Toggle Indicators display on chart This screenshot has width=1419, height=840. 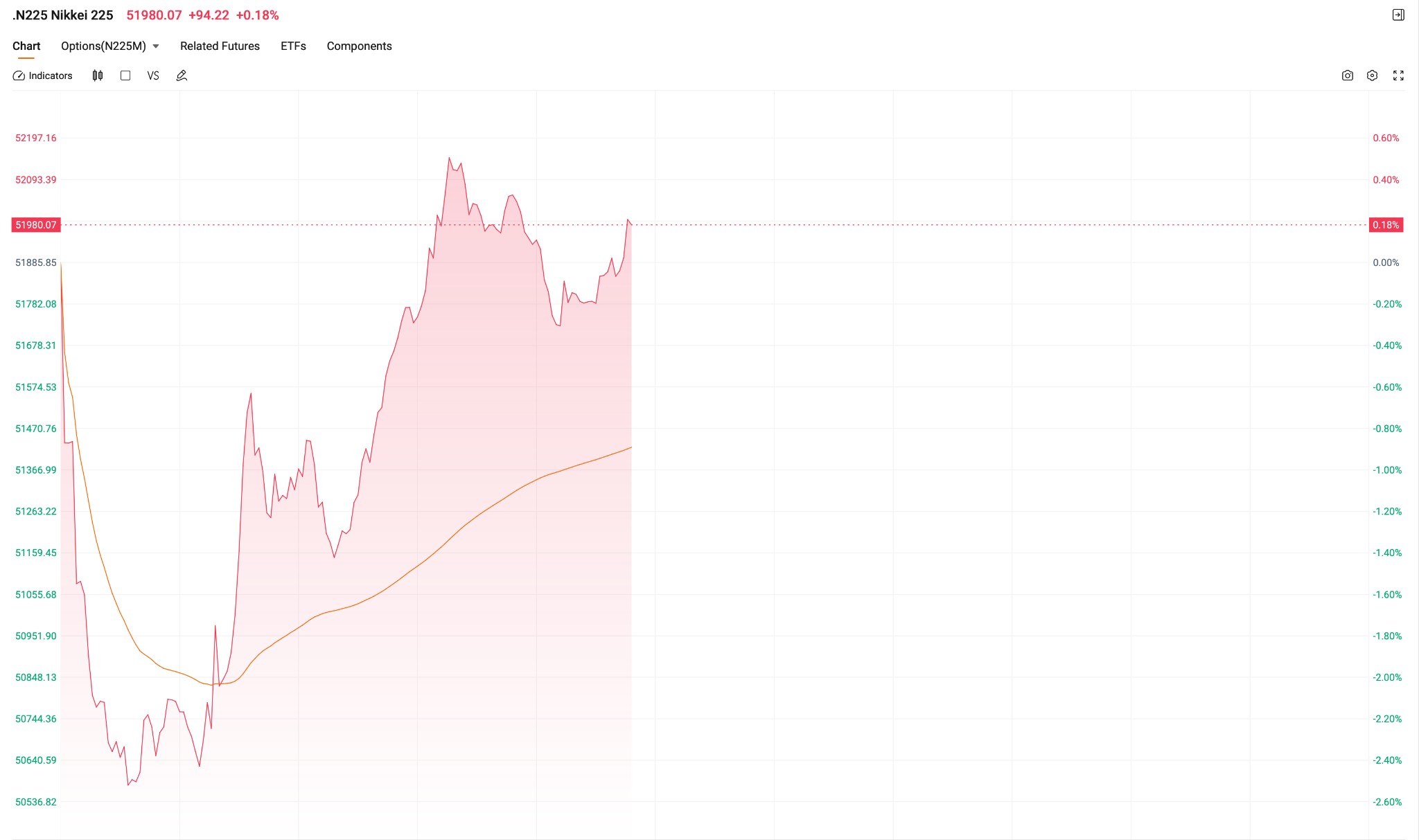pos(43,75)
